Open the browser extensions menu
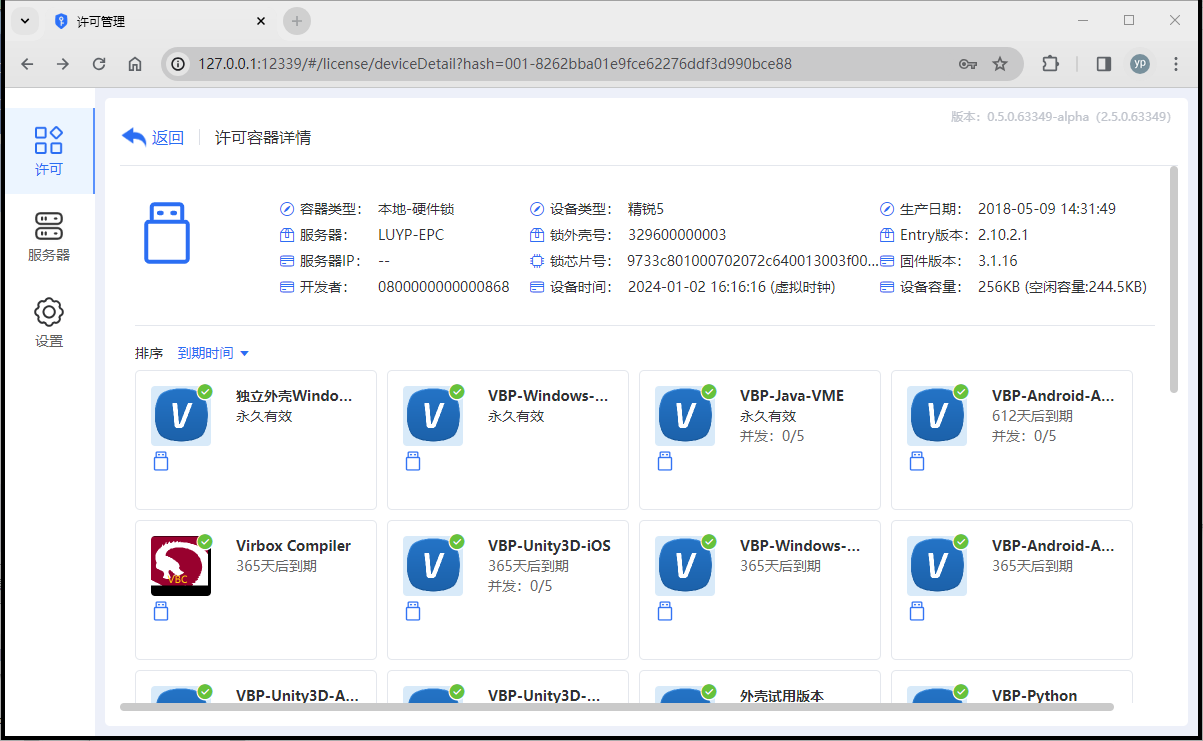 coord(1050,64)
